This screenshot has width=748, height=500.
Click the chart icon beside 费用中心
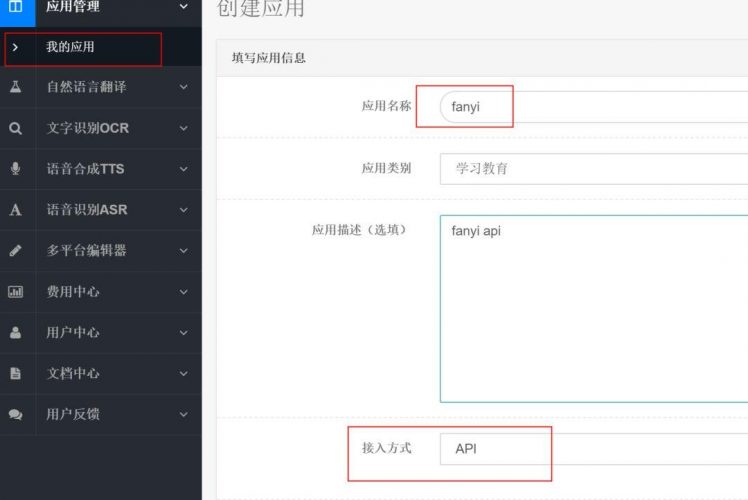(x=16, y=292)
